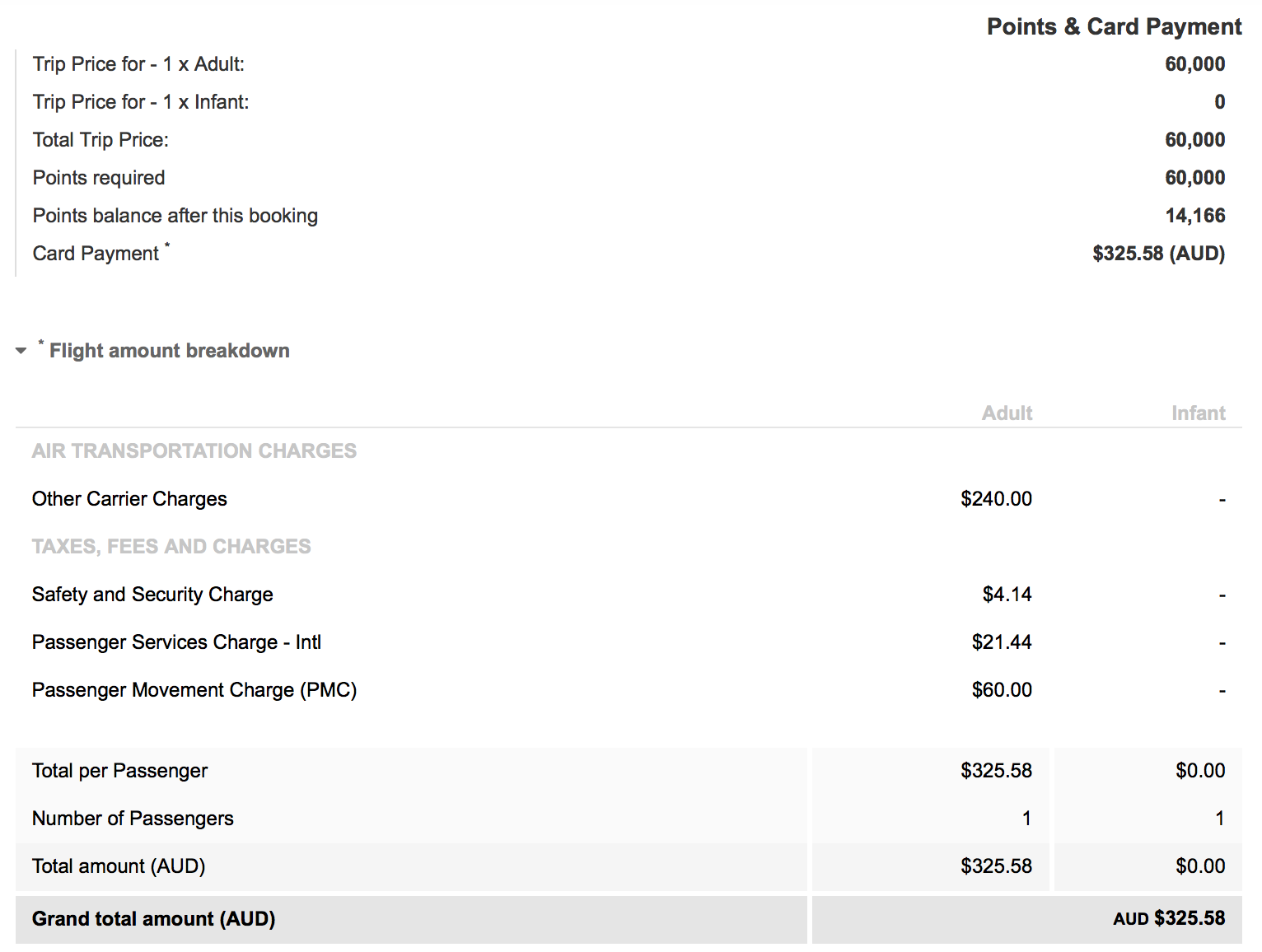Click the Number of Passengers label
This screenshot has height=952, width=1262.
coord(133,819)
